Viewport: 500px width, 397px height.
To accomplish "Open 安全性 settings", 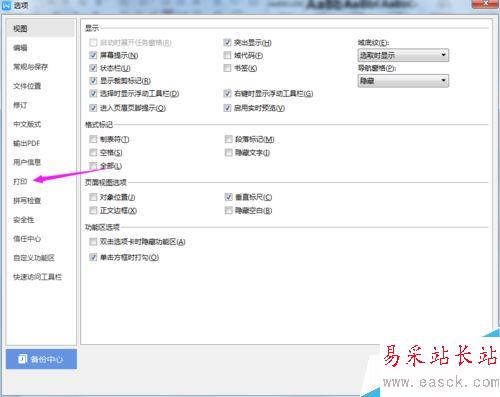I will coord(24,220).
